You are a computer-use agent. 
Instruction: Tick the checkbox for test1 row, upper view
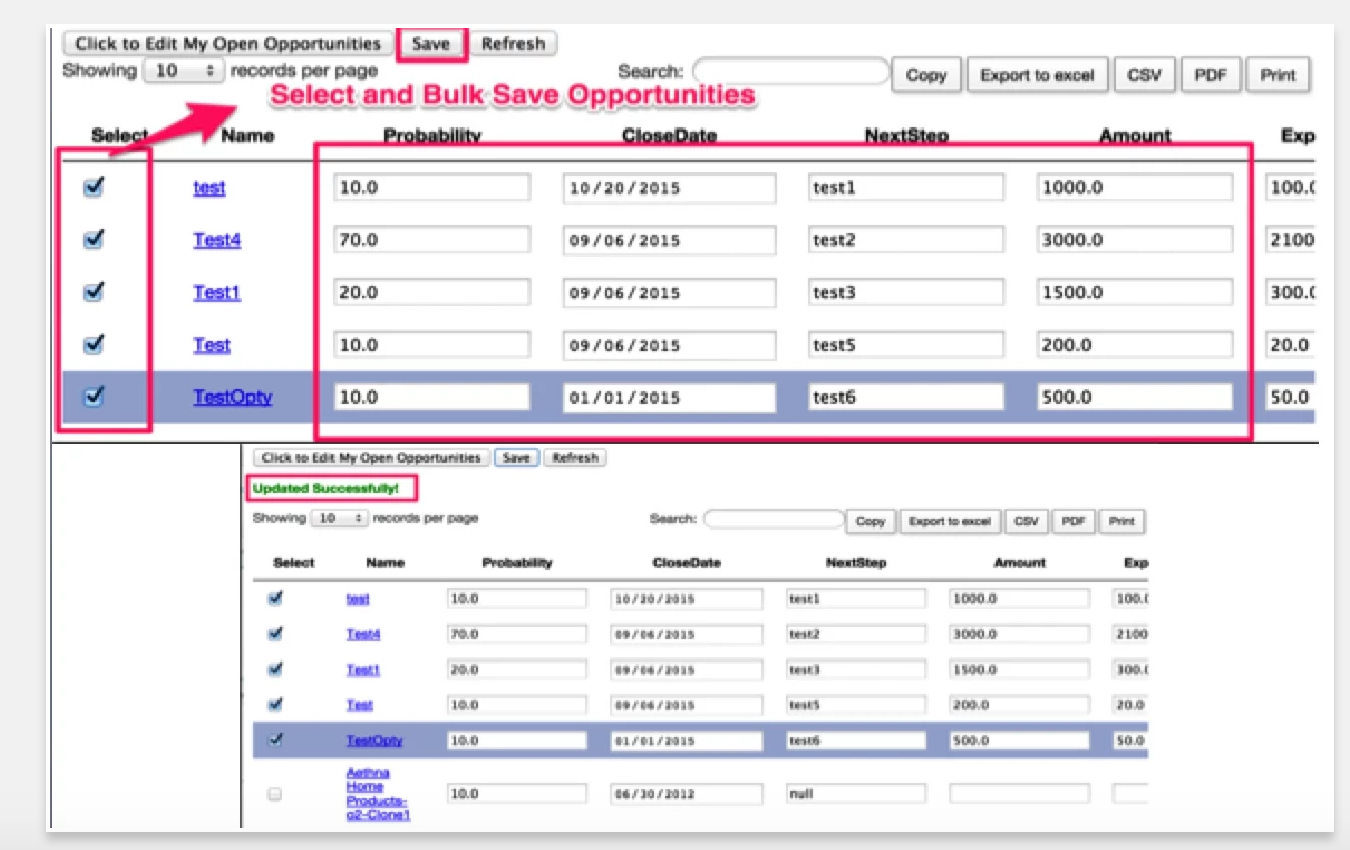click(94, 187)
